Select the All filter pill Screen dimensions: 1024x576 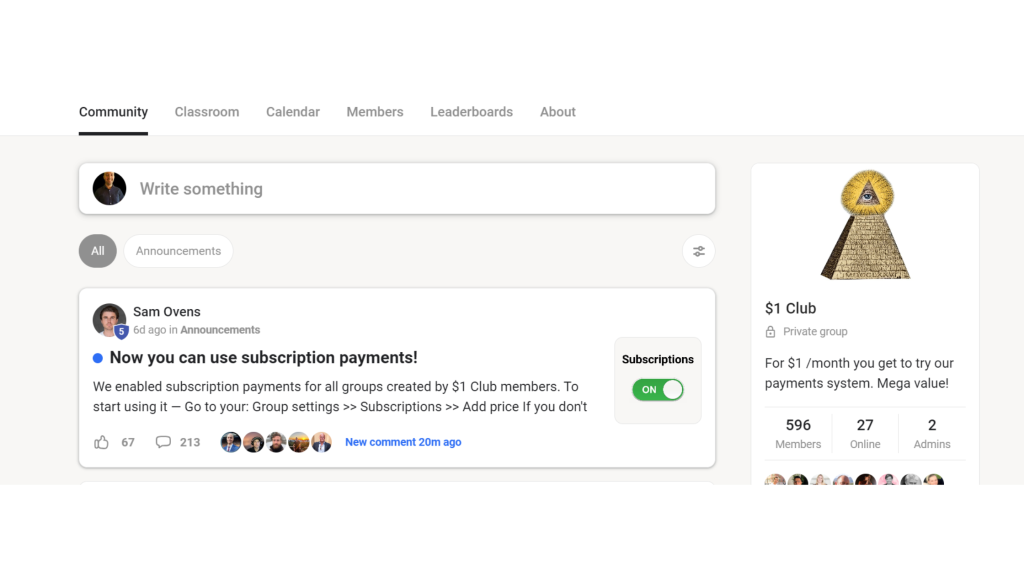97,251
